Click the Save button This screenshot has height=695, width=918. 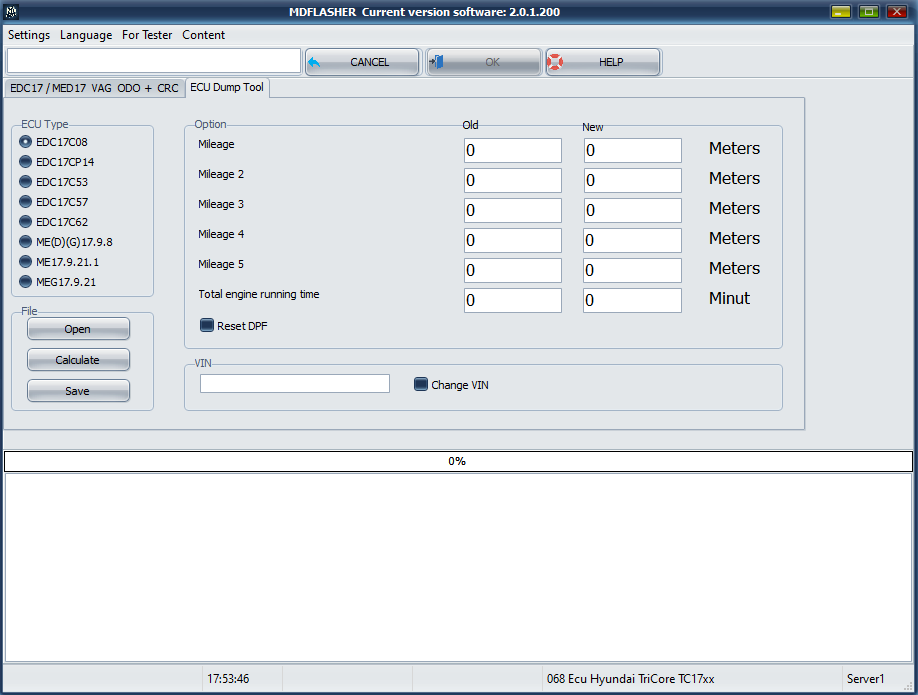point(78,391)
